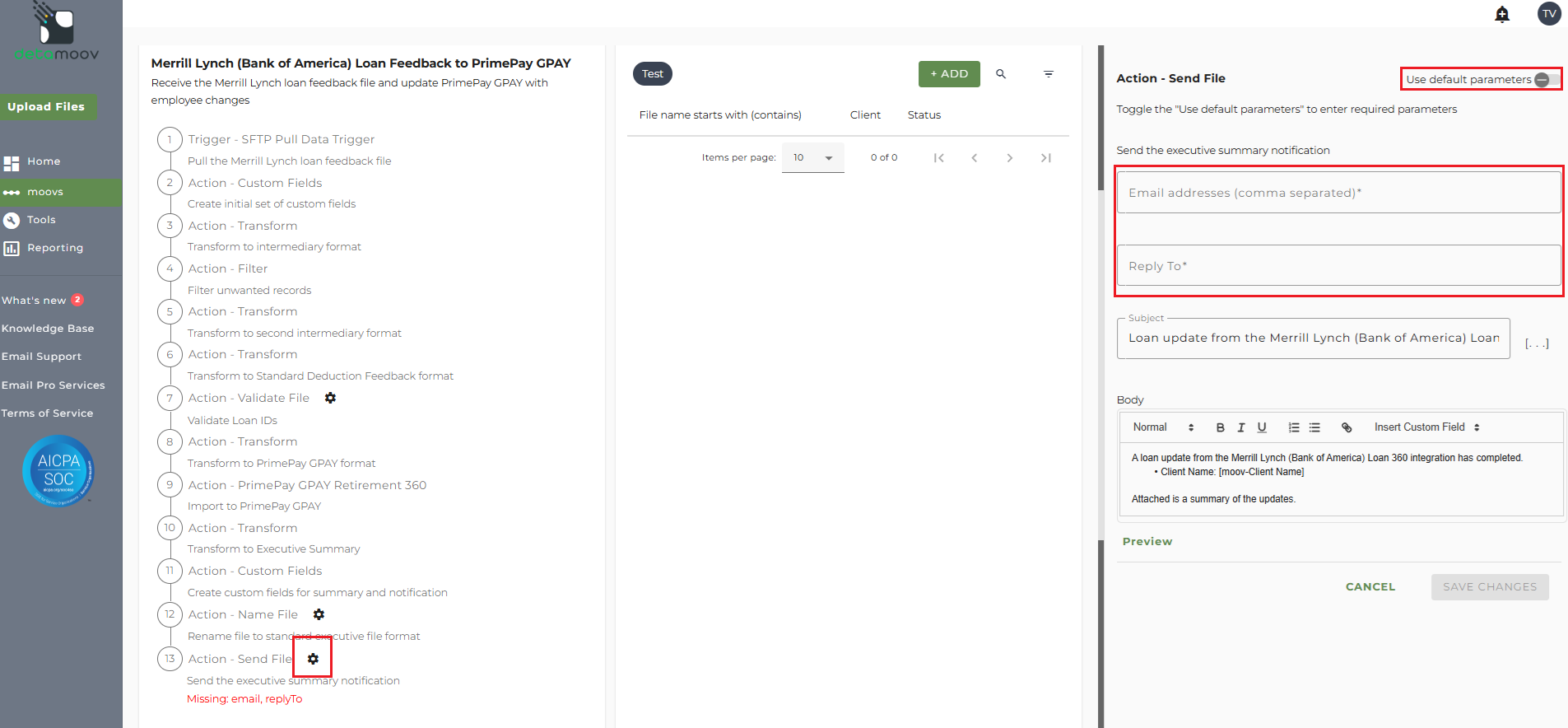The height and width of the screenshot is (728, 1568).
Task: Open settings gear for Send File action
Action: tap(313, 659)
